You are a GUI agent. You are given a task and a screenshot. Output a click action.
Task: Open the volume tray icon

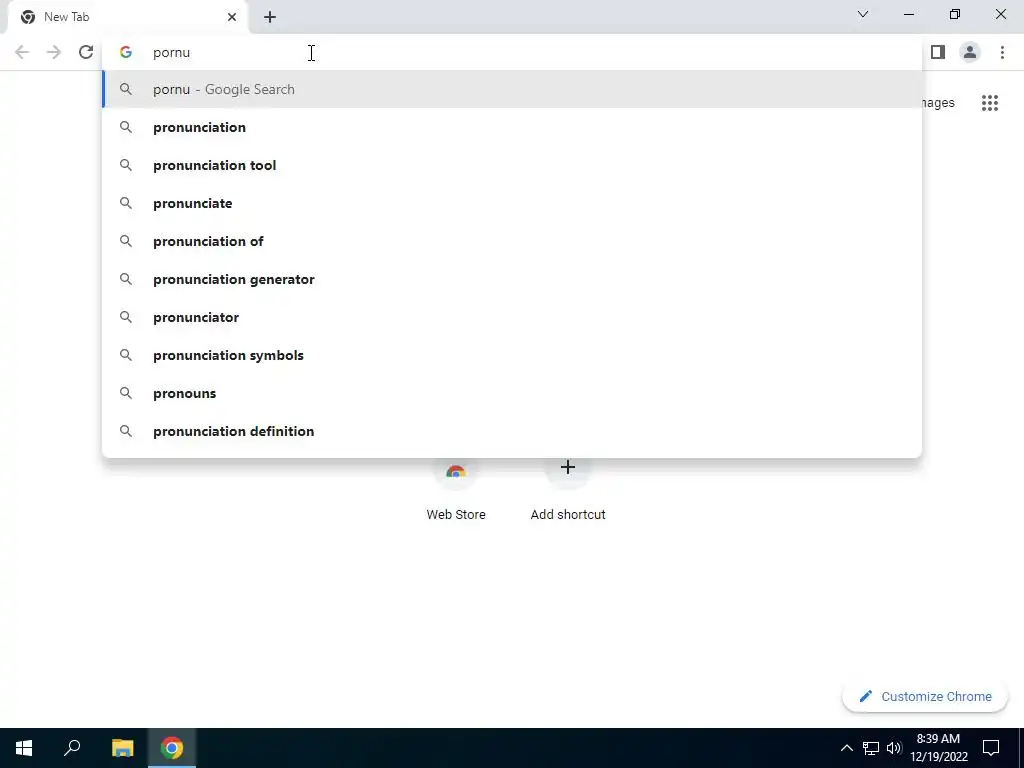click(x=894, y=748)
